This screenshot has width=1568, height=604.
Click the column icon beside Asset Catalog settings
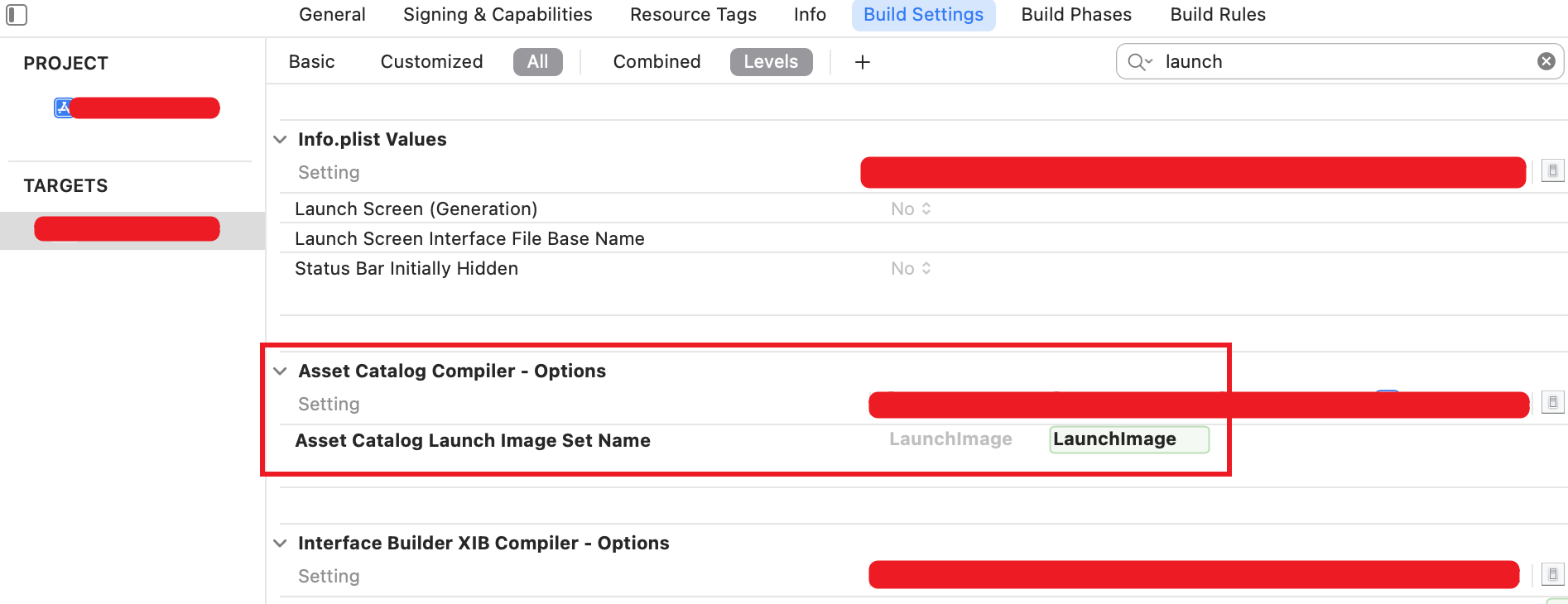(x=1552, y=402)
